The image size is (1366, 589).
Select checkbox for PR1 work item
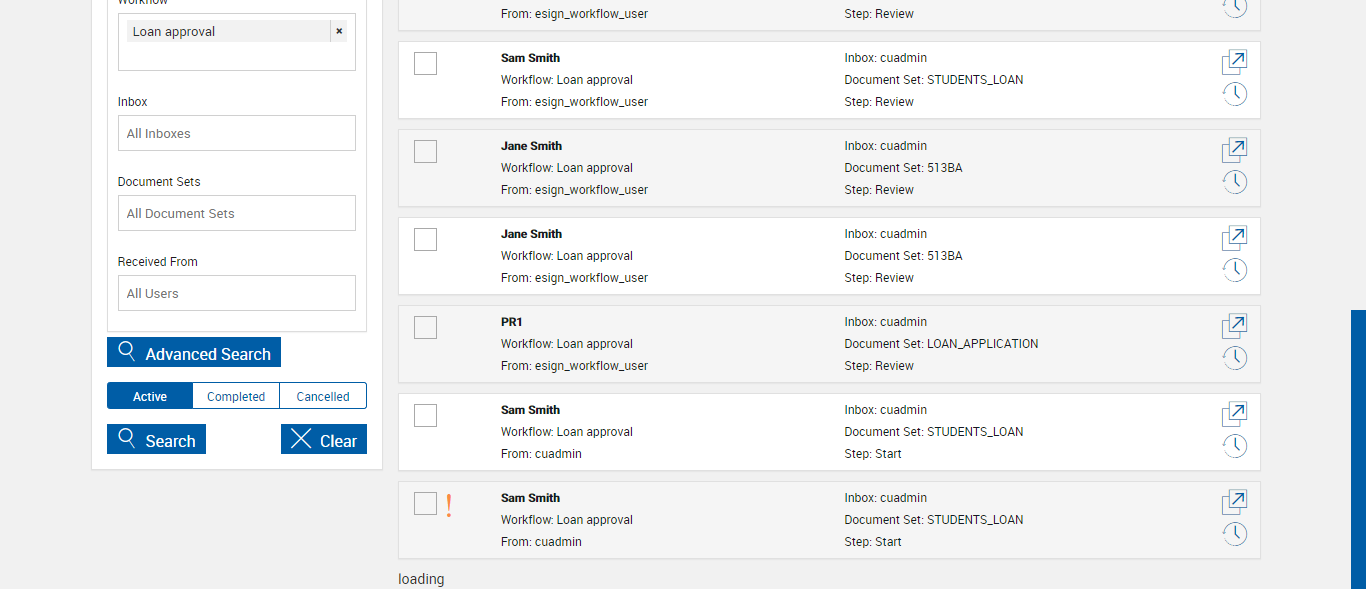(x=425, y=327)
